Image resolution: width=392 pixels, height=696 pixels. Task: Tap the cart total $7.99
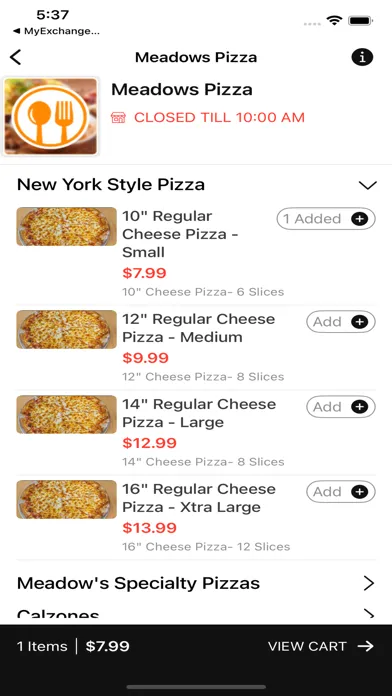pyautogui.click(x=107, y=646)
